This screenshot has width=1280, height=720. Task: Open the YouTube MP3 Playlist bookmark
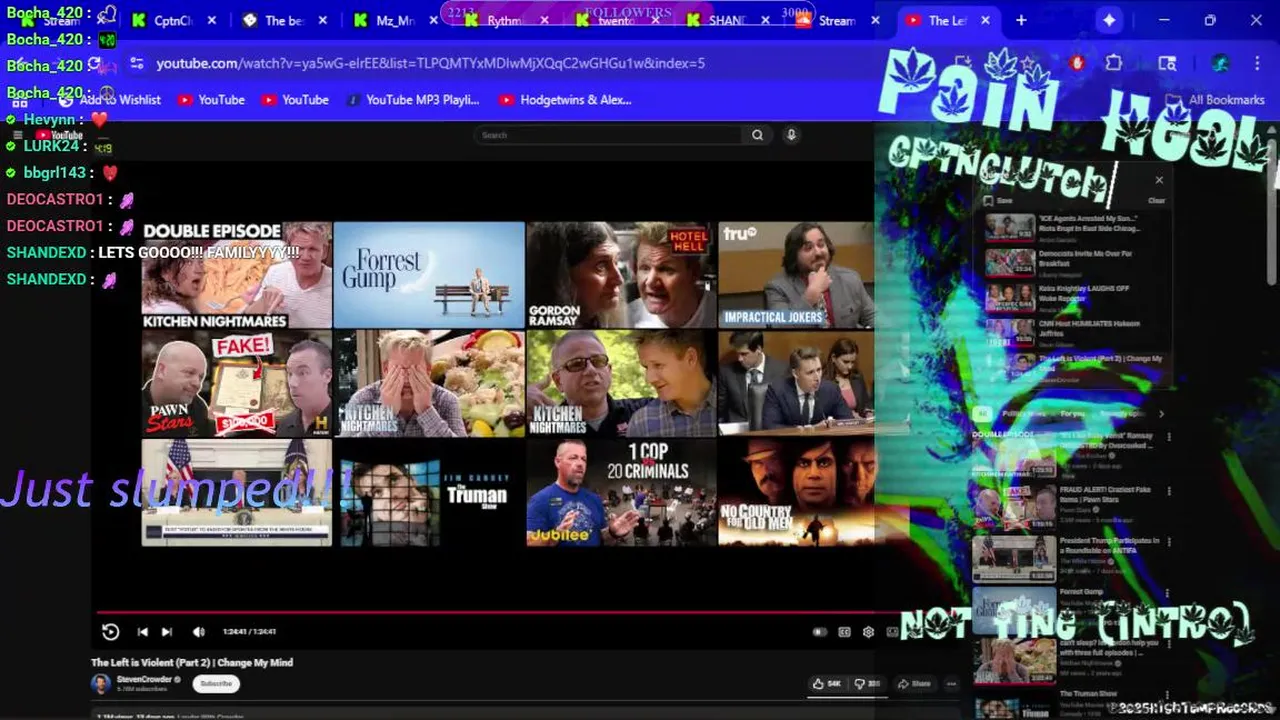click(412, 100)
